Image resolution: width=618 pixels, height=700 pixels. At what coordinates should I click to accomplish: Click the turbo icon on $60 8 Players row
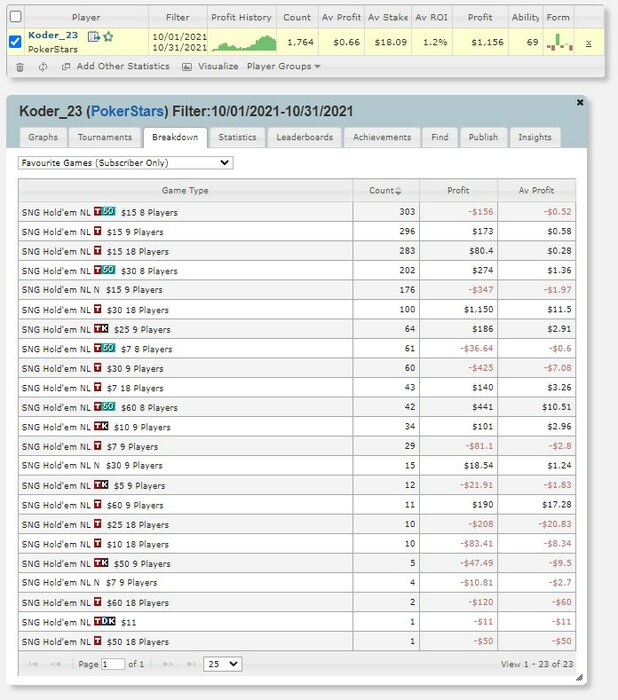(x=104, y=407)
